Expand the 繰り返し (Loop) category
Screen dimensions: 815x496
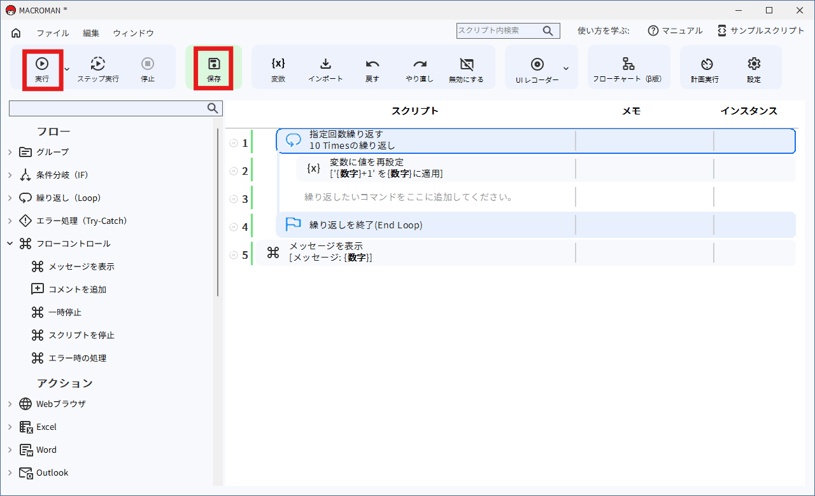point(10,198)
